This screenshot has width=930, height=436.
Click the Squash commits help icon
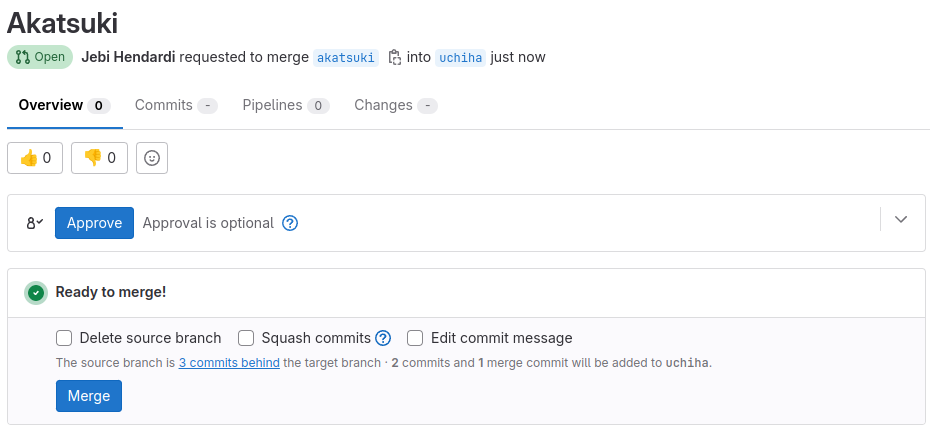tap(383, 338)
